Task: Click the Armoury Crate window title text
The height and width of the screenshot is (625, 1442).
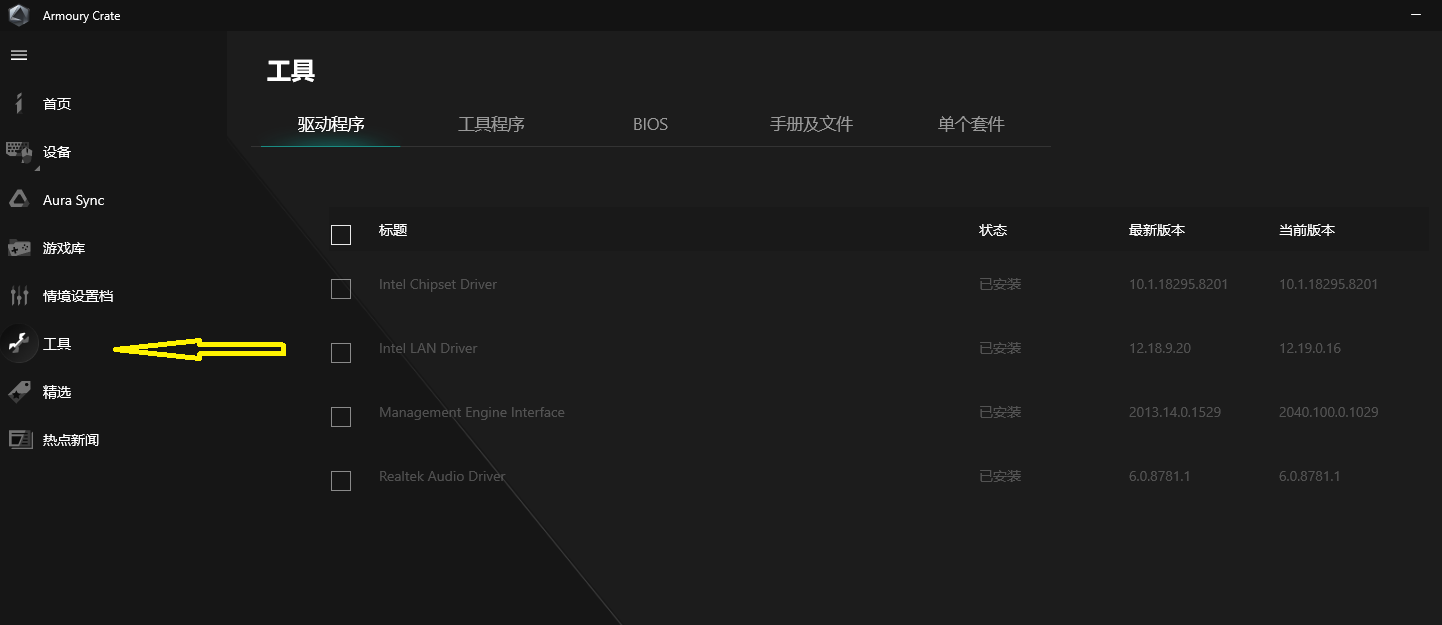Action: pos(82,16)
